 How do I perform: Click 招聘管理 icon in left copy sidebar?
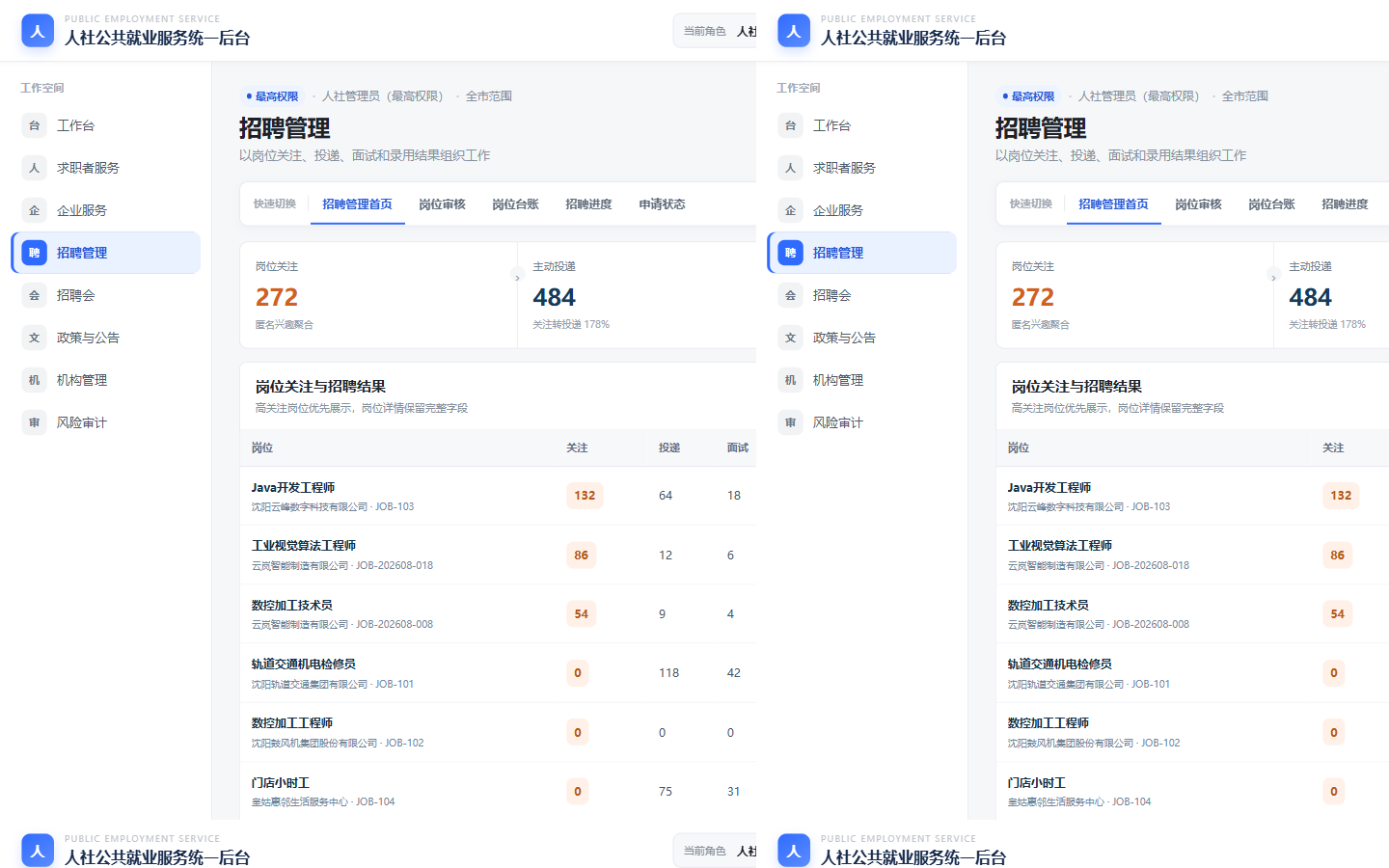[35, 253]
